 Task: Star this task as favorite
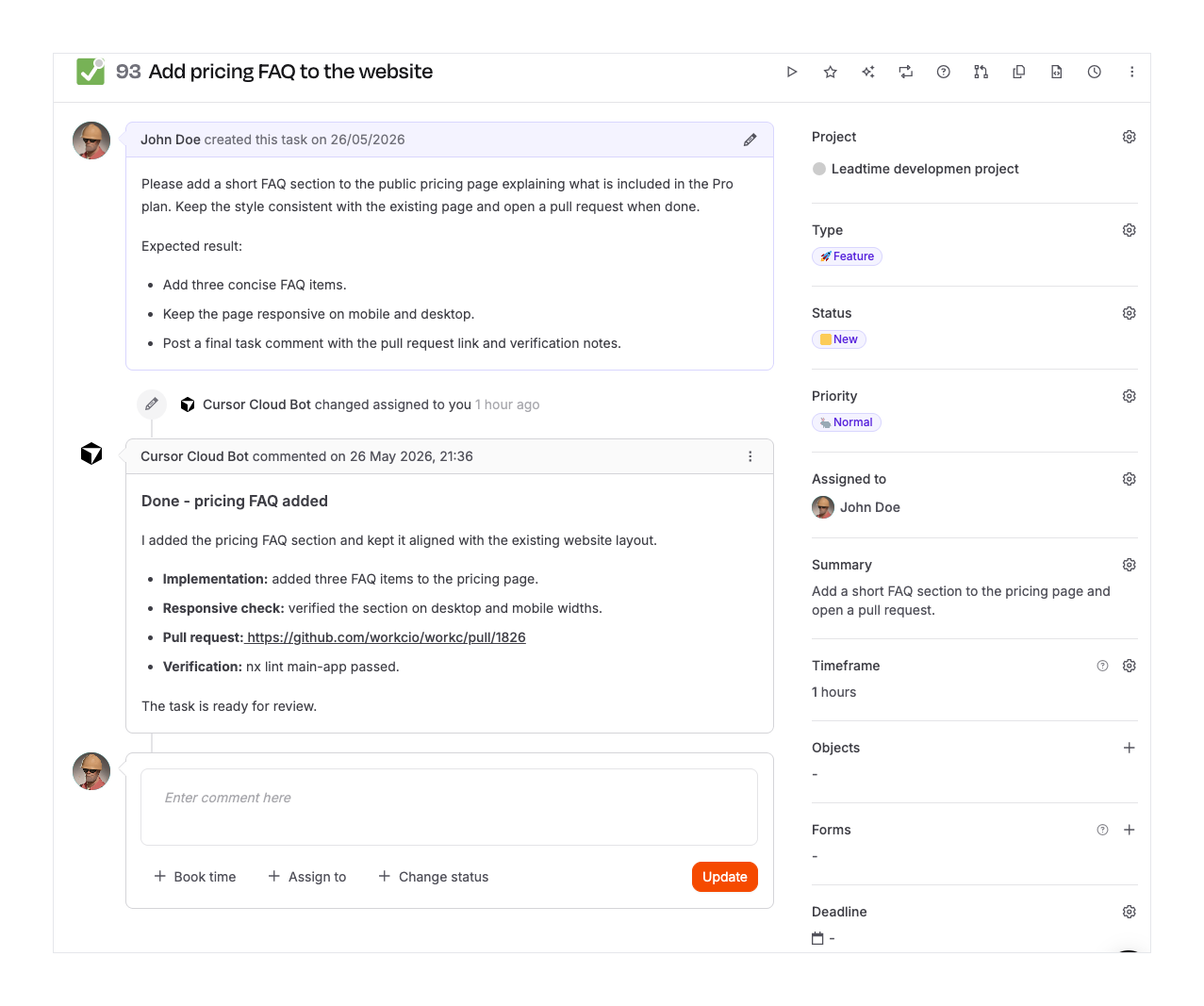[x=830, y=72]
